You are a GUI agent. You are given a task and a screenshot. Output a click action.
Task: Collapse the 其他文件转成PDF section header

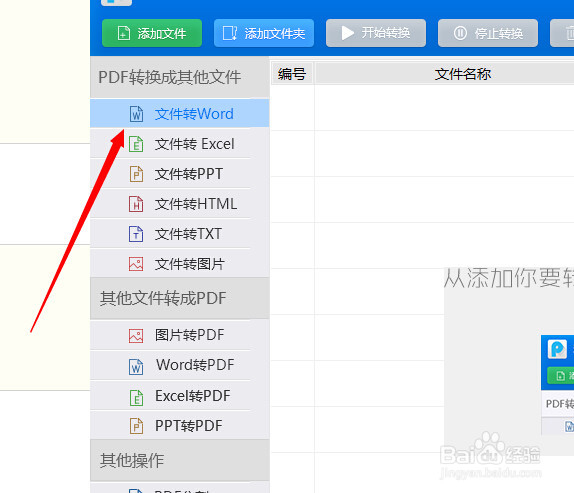[x=180, y=298]
